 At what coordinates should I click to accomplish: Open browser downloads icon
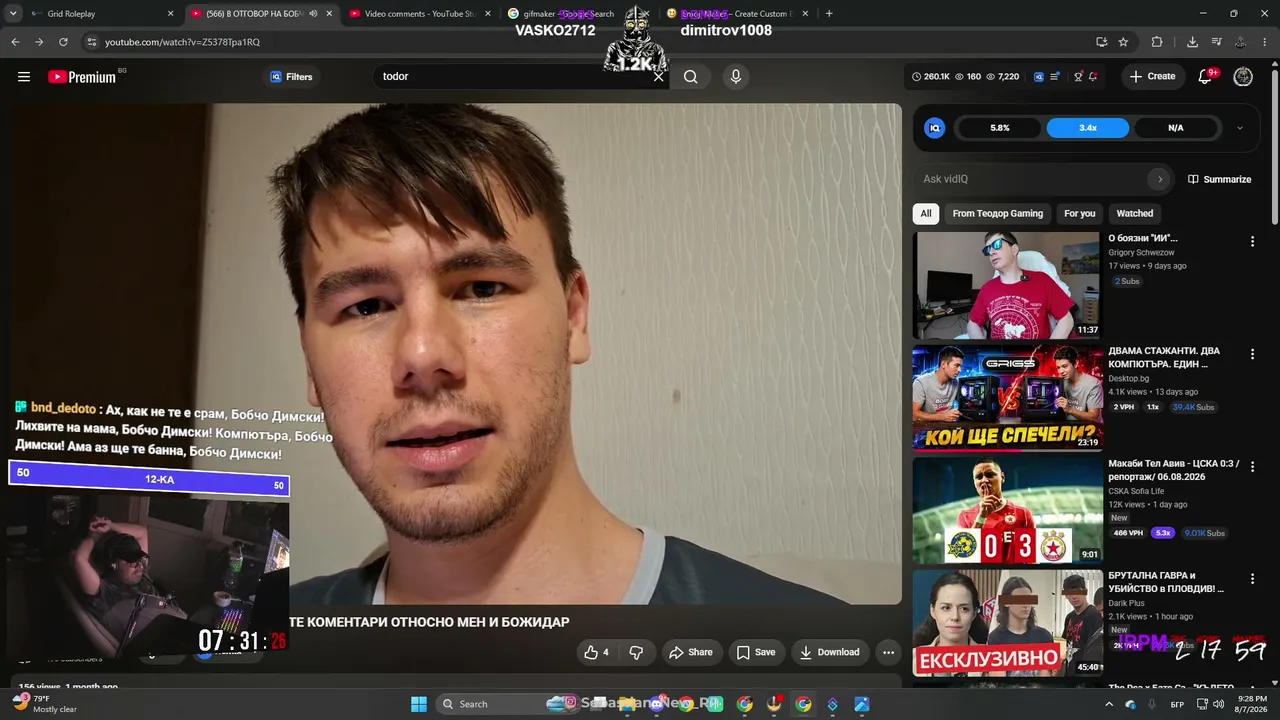1192,42
